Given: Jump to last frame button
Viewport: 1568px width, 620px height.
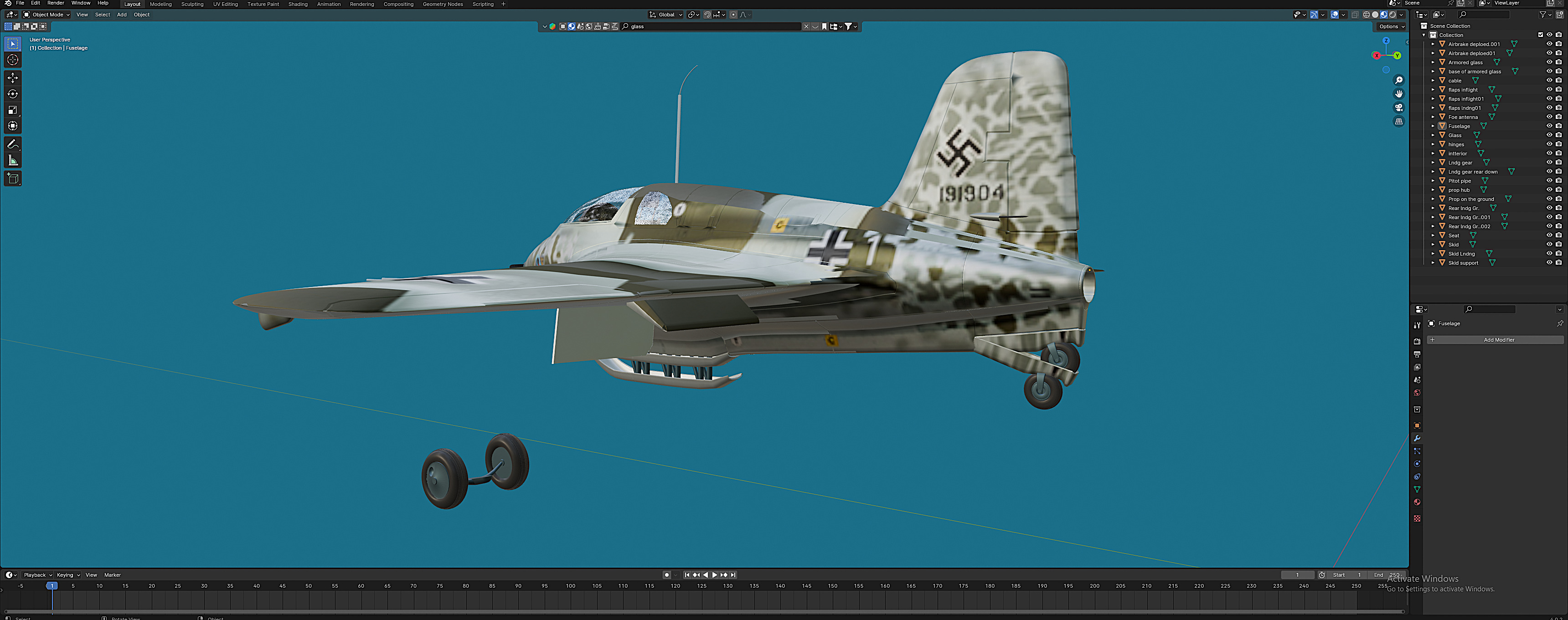Looking at the screenshot, I should 733,575.
